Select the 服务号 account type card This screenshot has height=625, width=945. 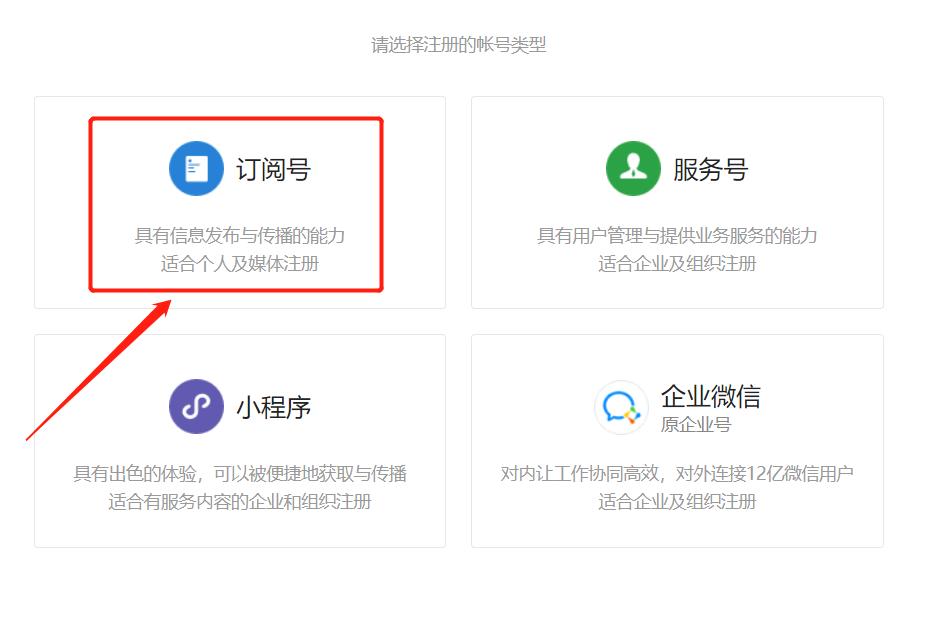tap(676, 203)
